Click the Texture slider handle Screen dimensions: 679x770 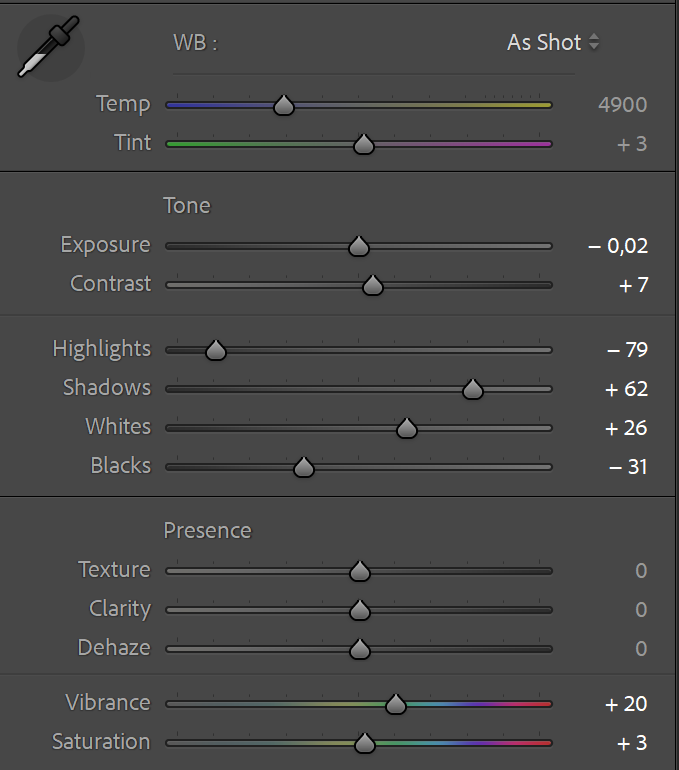pyautogui.click(x=360, y=571)
